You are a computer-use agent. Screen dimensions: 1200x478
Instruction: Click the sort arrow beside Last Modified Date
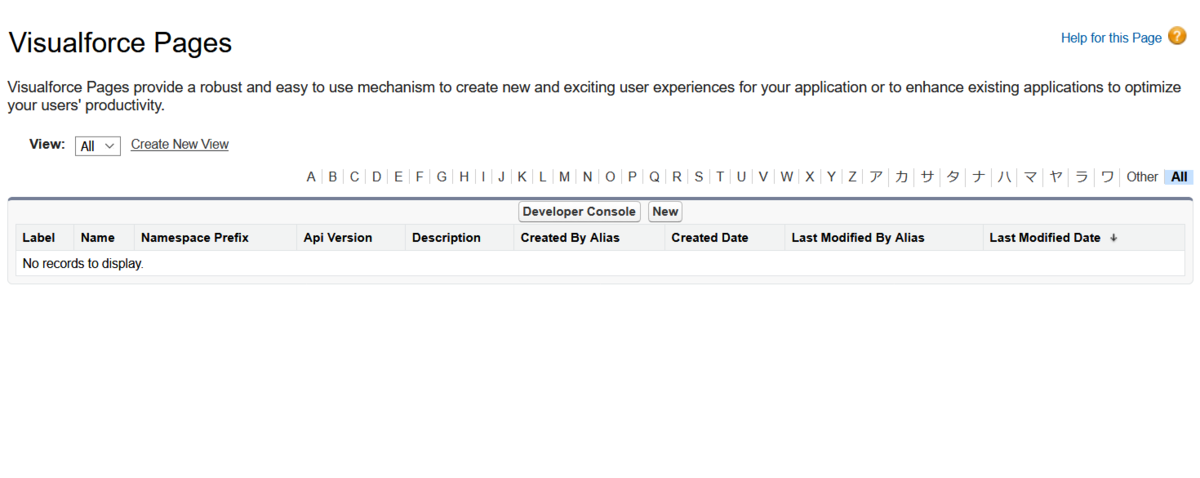1113,238
